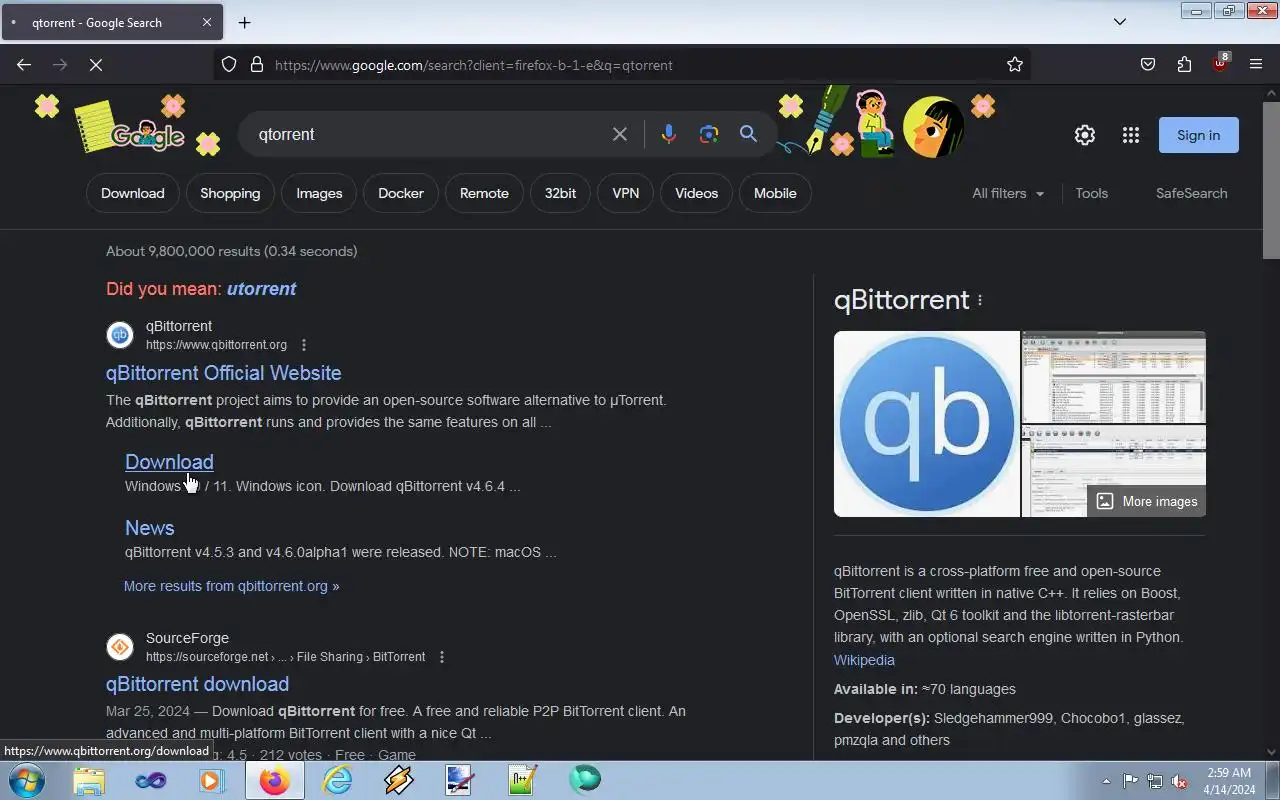Open the Download sitelink
The width and height of the screenshot is (1280, 800).
[x=169, y=462]
